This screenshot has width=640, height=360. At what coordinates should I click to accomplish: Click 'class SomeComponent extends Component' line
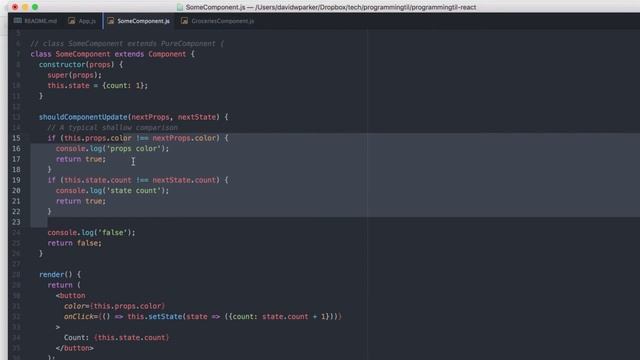[113, 54]
